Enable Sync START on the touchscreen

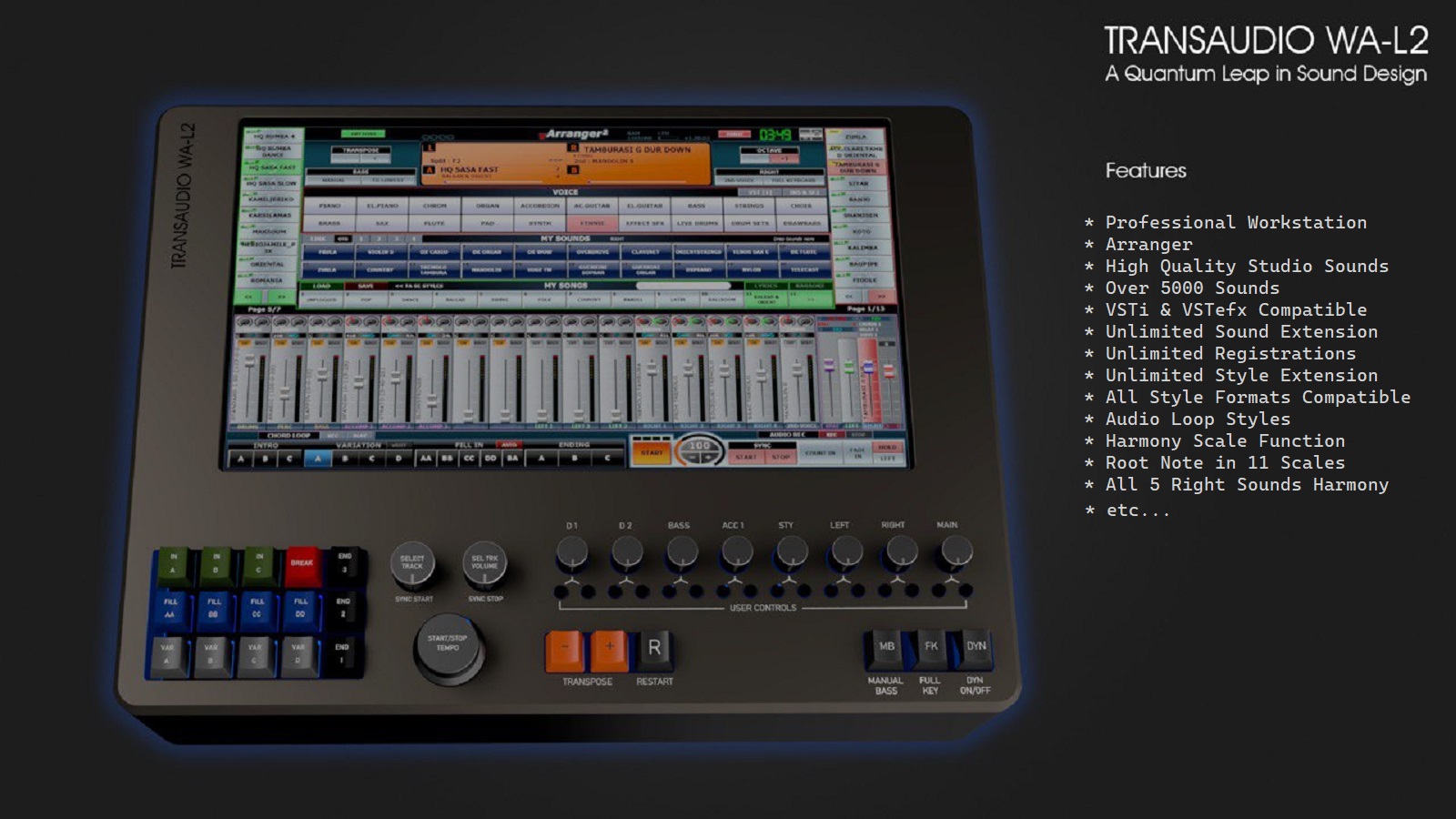746,457
